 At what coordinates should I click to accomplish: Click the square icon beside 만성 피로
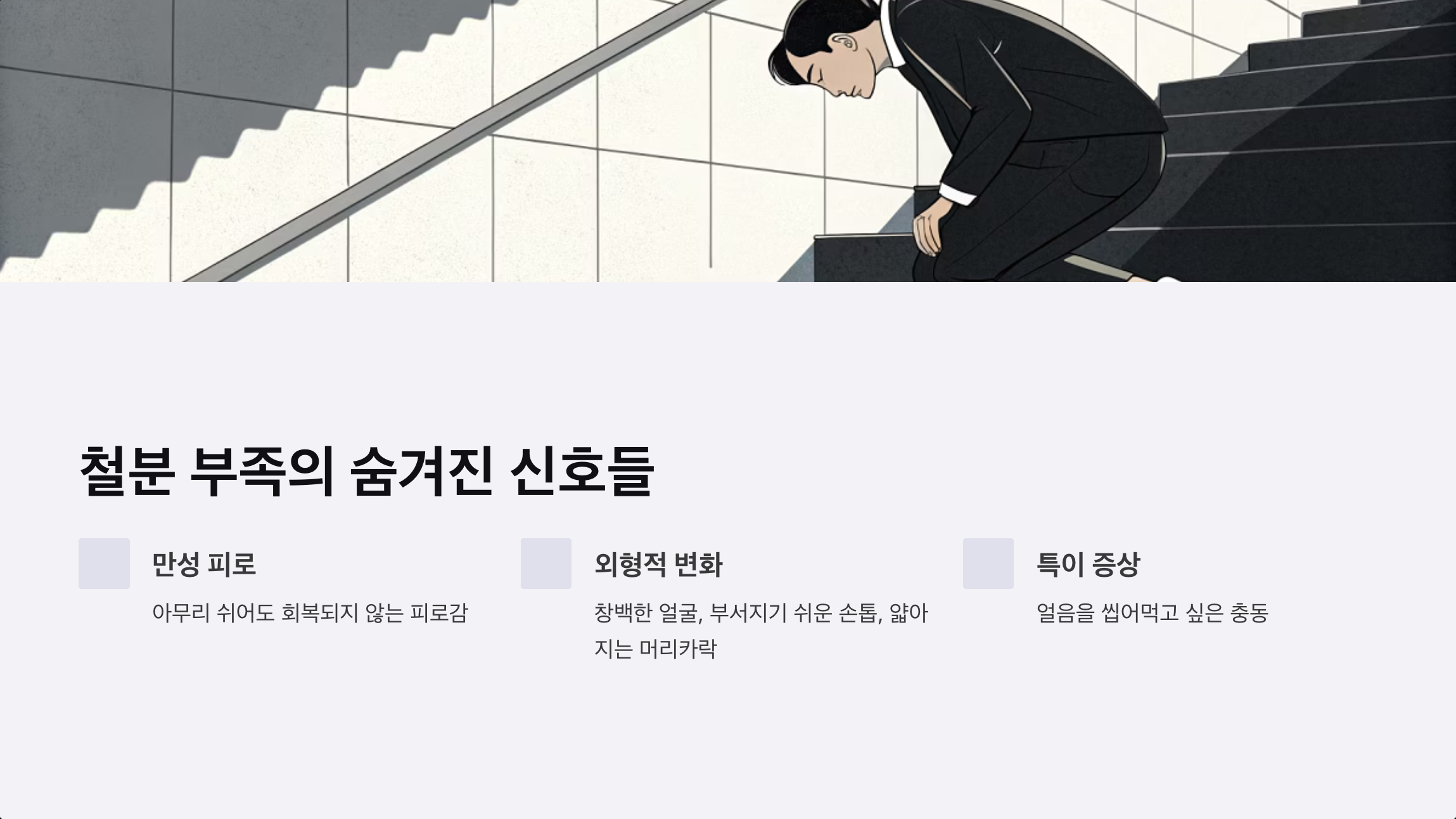click(x=104, y=564)
